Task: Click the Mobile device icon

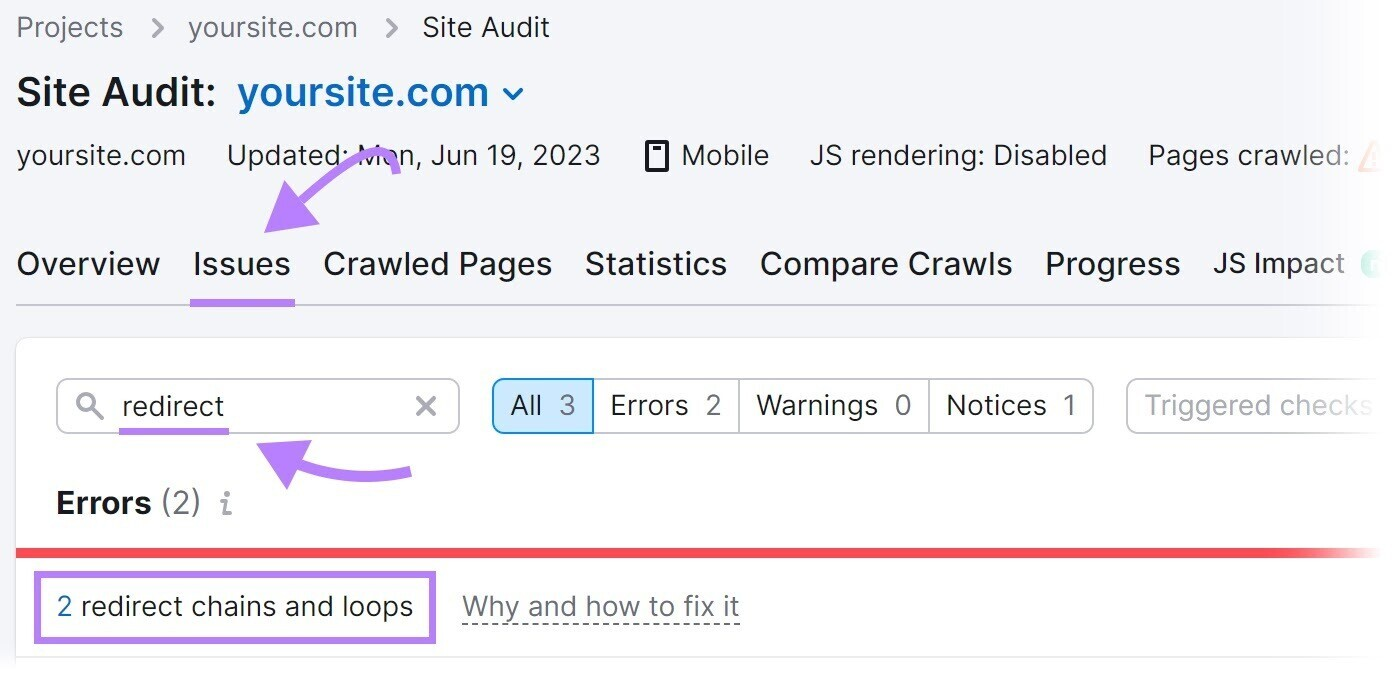Action: tap(656, 155)
